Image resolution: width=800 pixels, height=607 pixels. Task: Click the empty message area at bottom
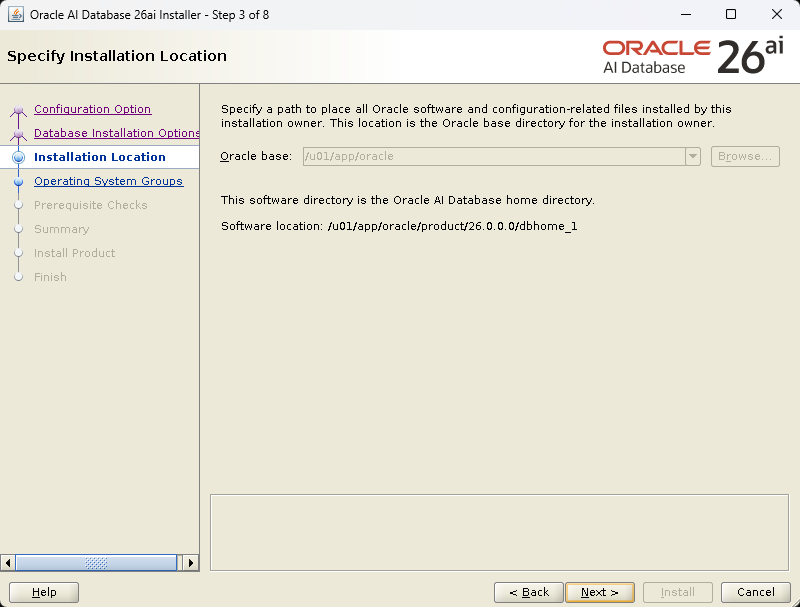[499, 533]
